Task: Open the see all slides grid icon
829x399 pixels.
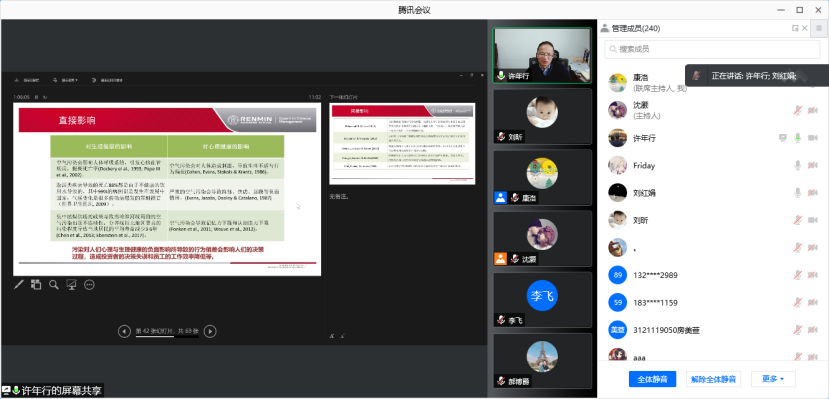Action: [35, 285]
